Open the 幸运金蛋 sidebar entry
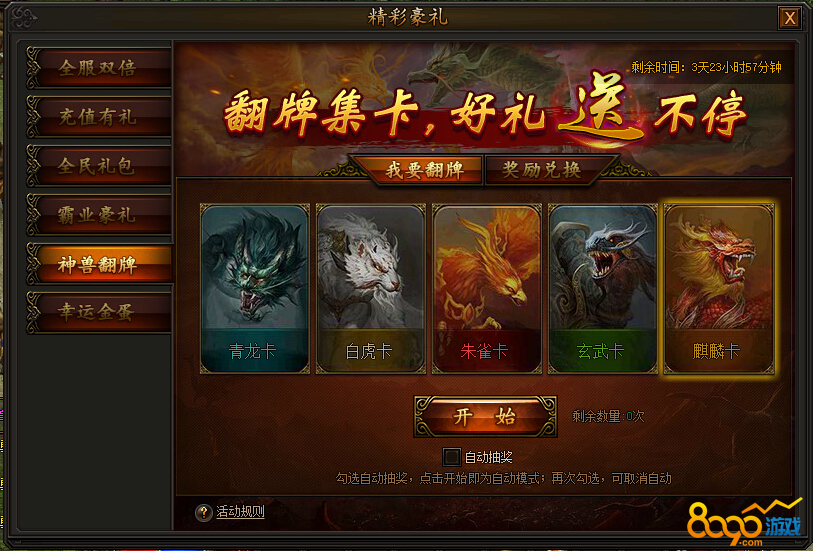The width and height of the screenshot is (813, 551). point(99,312)
